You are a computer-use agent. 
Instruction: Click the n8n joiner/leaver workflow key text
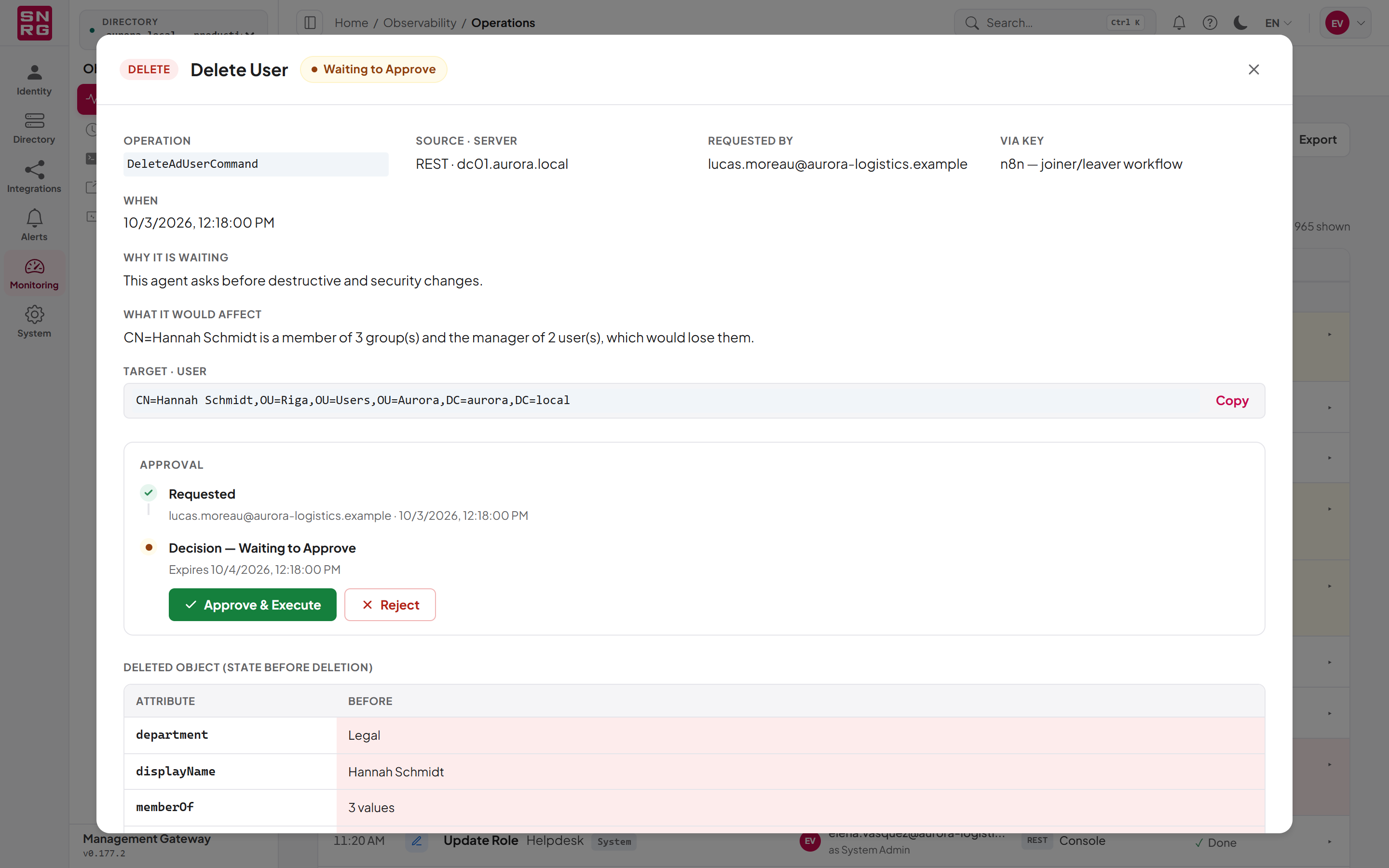tap(1091, 164)
